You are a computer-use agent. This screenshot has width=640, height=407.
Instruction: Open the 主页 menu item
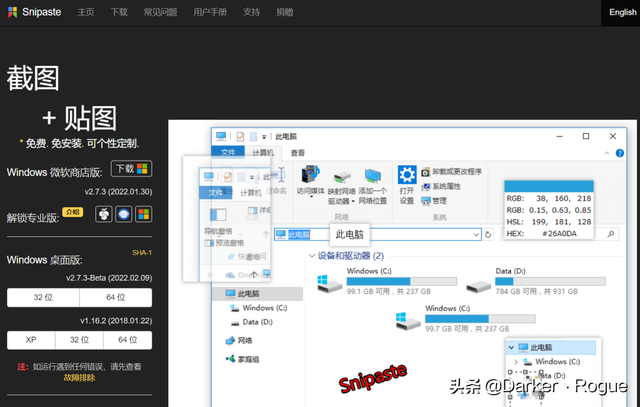tap(86, 12)
